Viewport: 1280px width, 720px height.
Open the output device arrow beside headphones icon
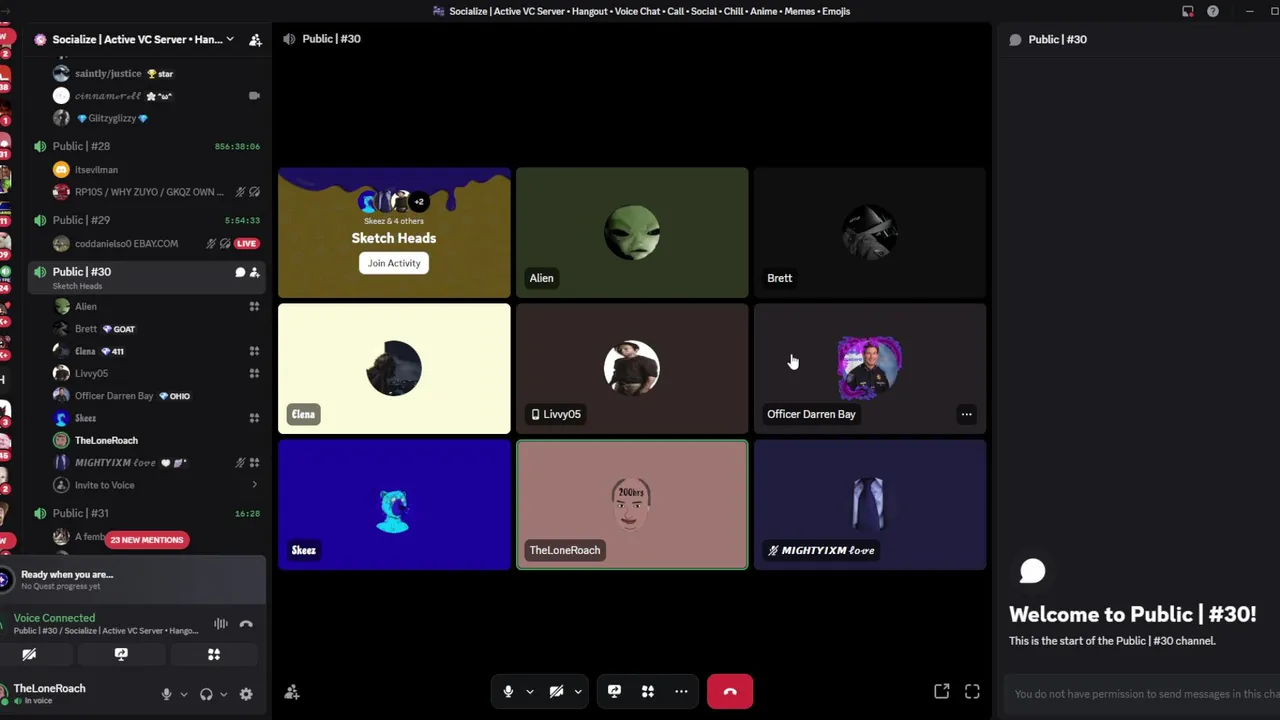point(223,694)
